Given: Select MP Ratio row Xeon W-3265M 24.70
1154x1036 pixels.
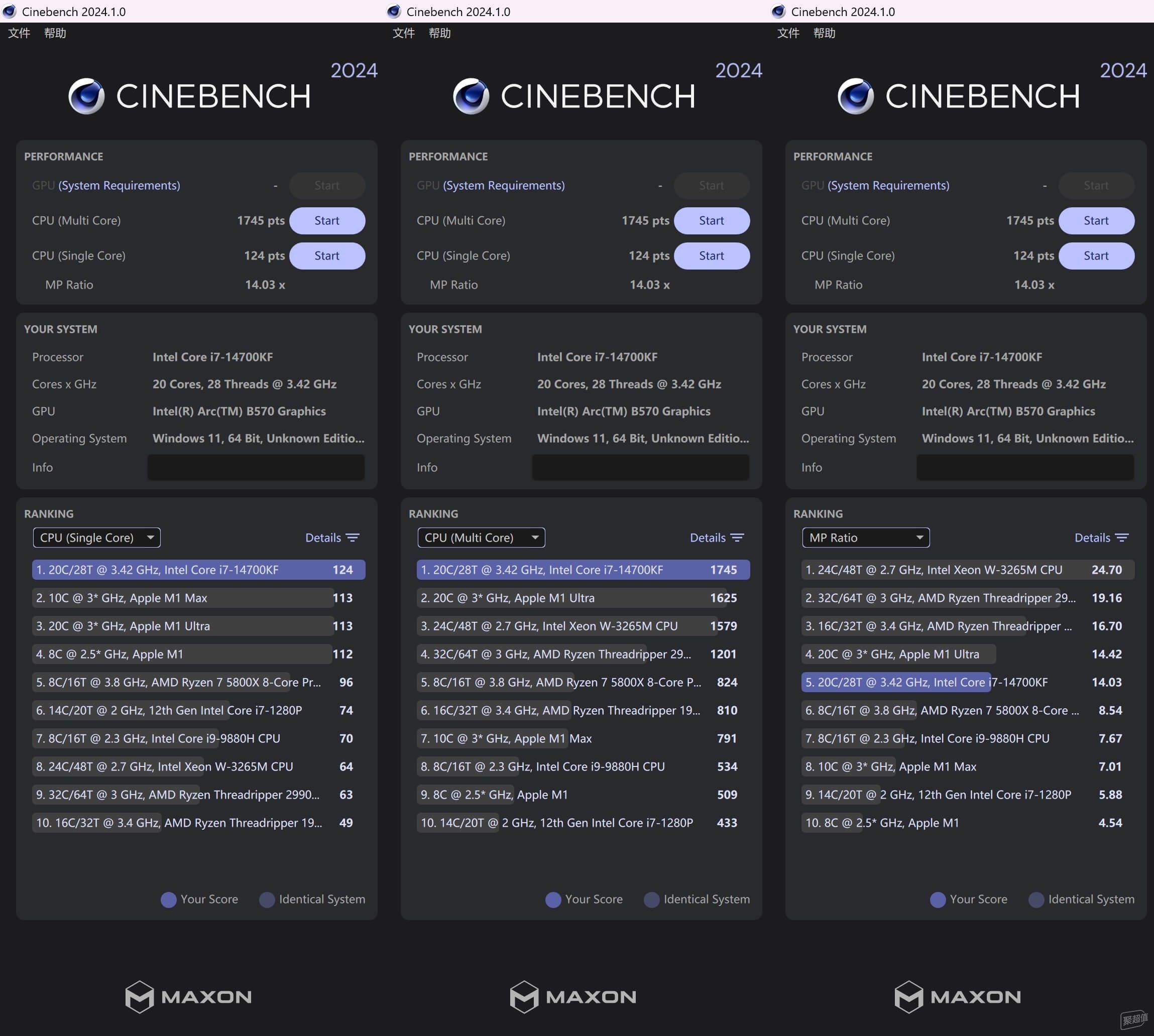Looking at the screenshot, I should click(x=967, y=570).
